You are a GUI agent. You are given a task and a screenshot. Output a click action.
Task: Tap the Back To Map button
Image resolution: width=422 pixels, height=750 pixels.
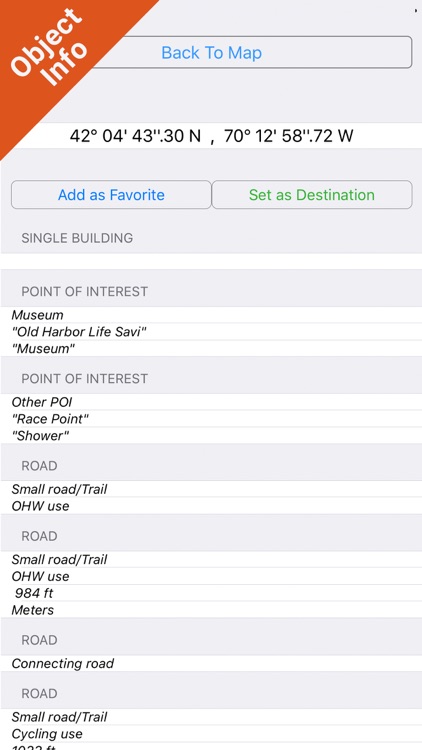point(211,52)
